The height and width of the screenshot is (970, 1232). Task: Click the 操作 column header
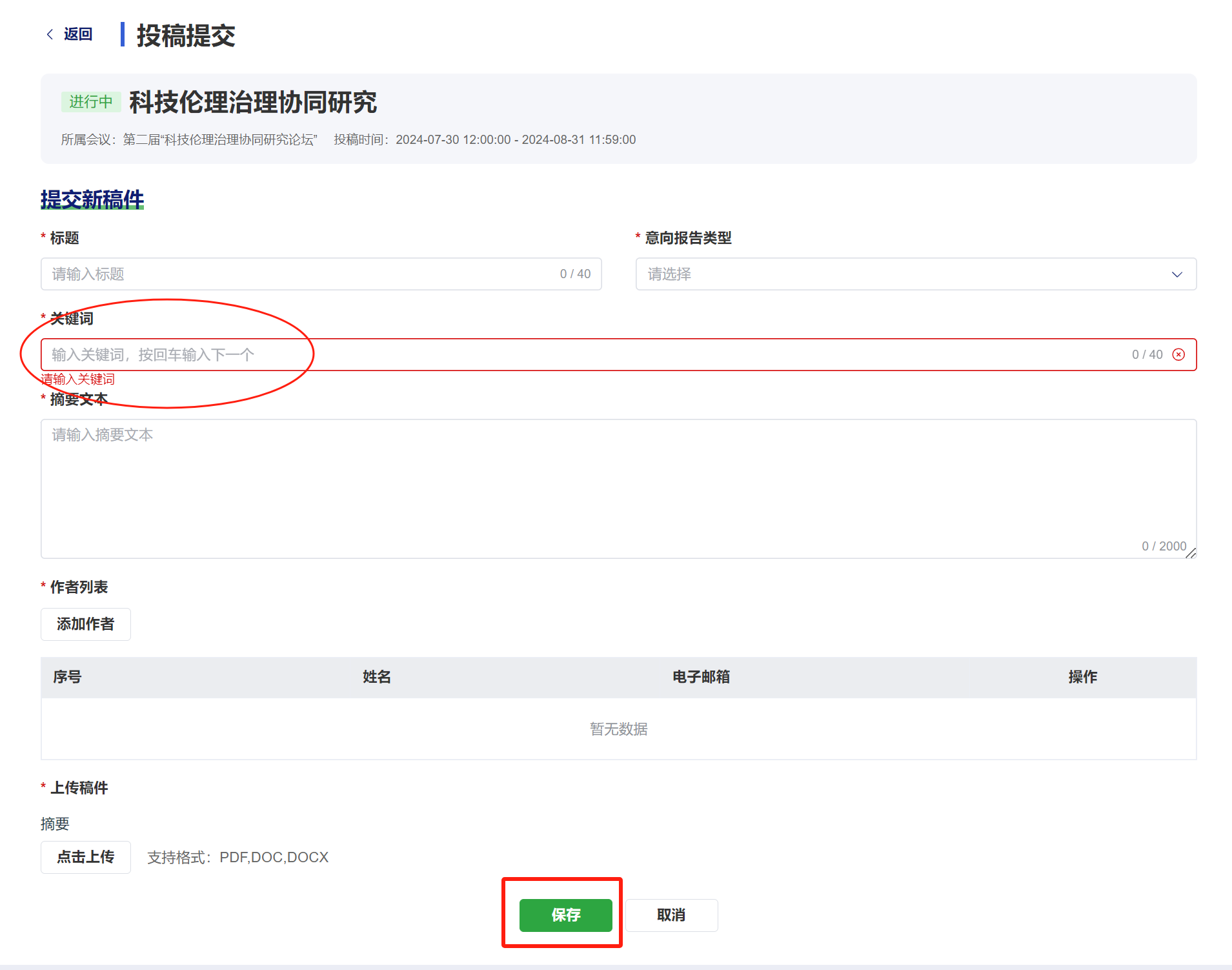pyautogui.click(x=1082, y=677)
